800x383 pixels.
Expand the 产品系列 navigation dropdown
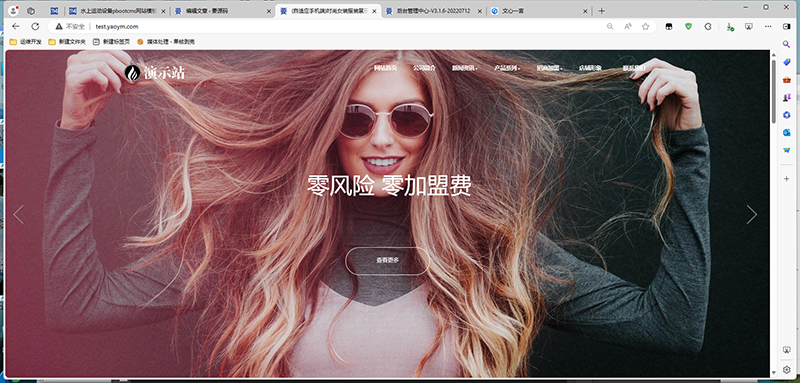pos(507,68)
